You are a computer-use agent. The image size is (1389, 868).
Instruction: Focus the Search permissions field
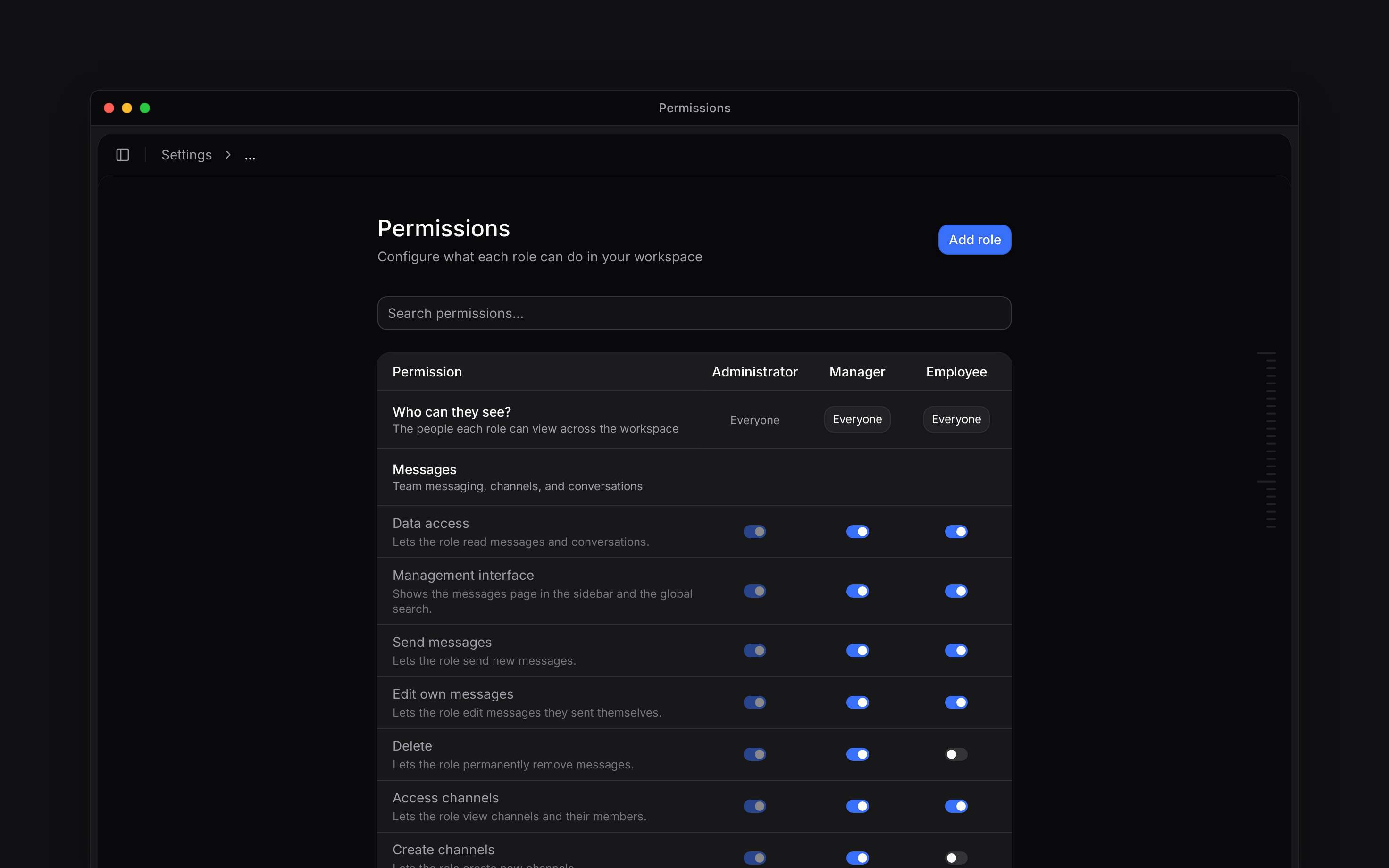click(x=694, y=313)
